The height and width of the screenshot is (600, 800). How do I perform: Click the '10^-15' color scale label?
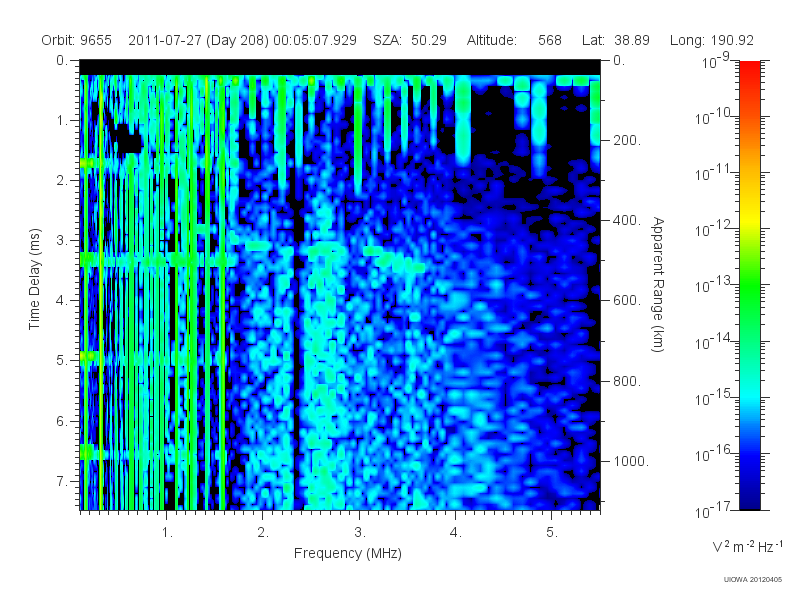pyautogui.click(x=713, y=397)
